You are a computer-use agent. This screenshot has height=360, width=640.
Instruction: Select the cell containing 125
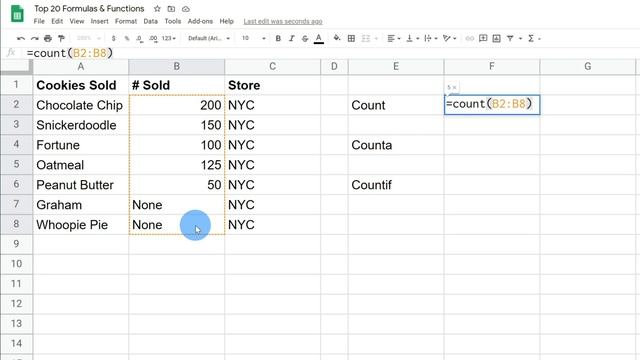(177, 165)
